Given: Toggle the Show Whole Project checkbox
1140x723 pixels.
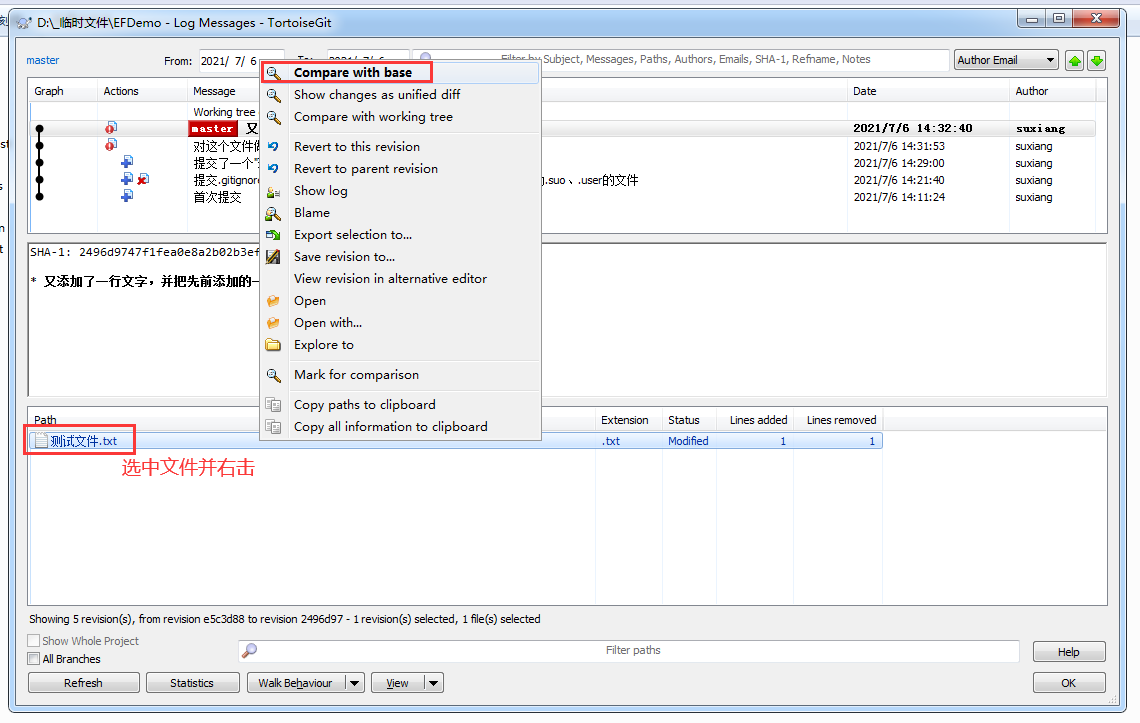Looking at the screenshot, I should 34,641.
